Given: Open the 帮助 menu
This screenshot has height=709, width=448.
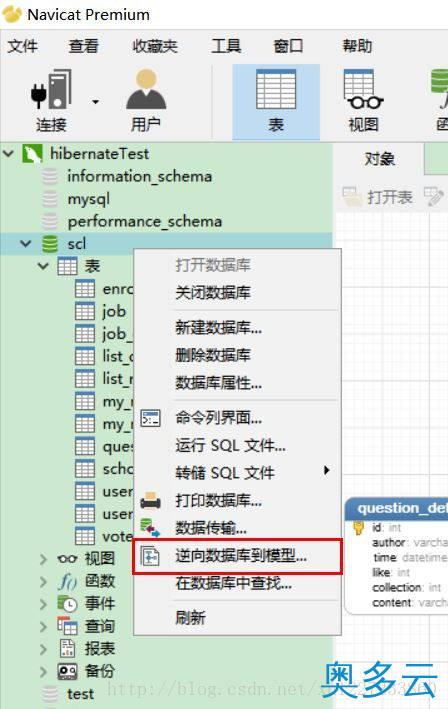Looking at the screenshot, I should coord(357,46).
